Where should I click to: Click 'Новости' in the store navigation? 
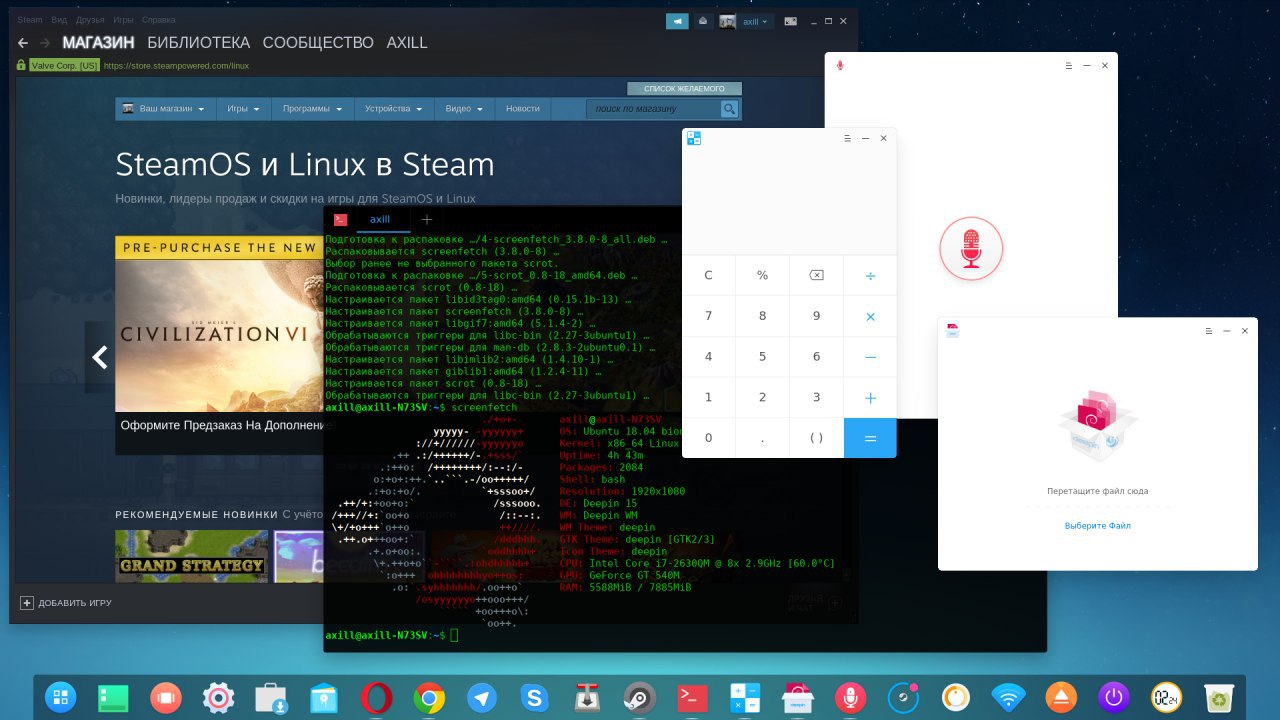tap(522, 108)
